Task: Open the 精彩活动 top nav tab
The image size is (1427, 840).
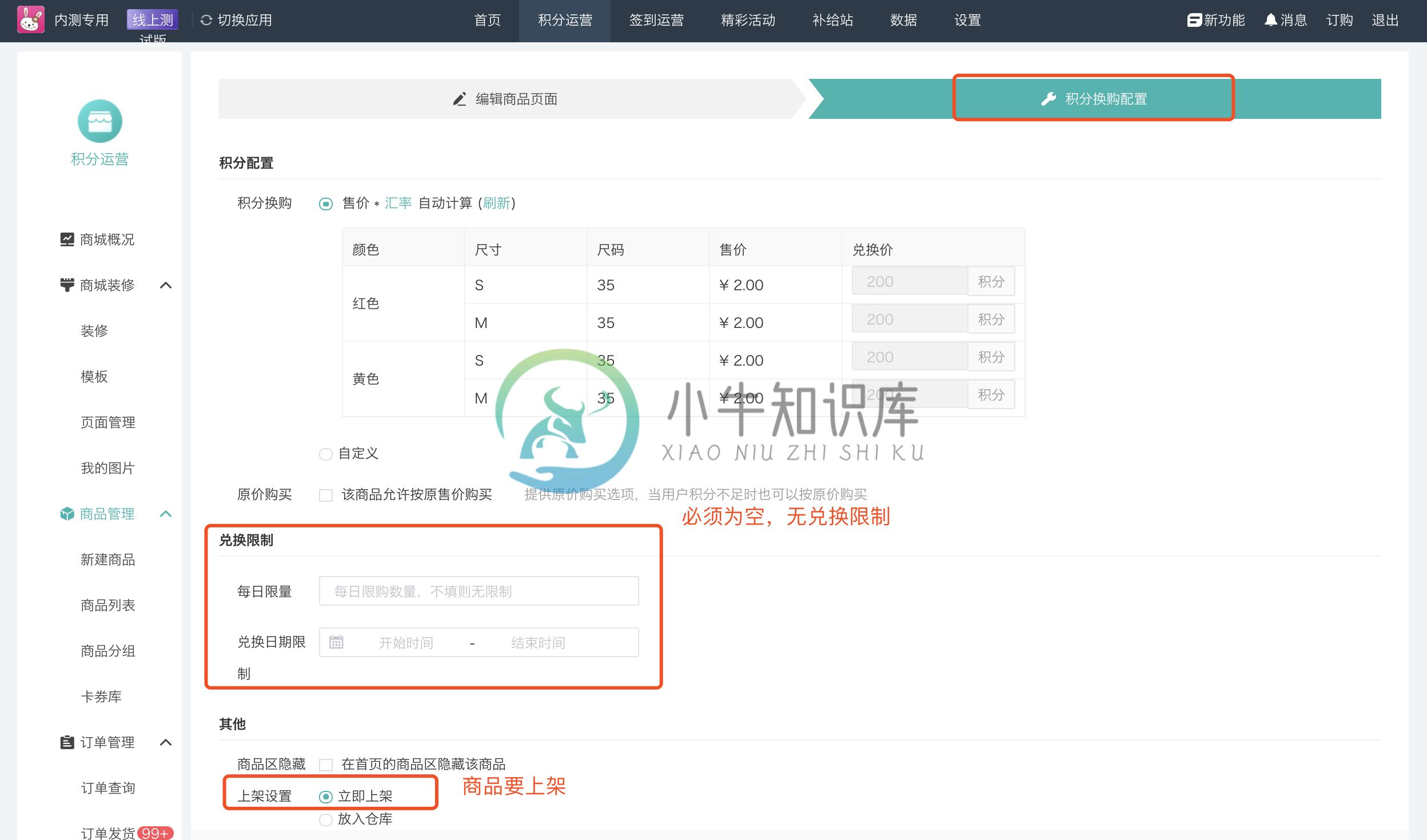Action: coord(748,21)
